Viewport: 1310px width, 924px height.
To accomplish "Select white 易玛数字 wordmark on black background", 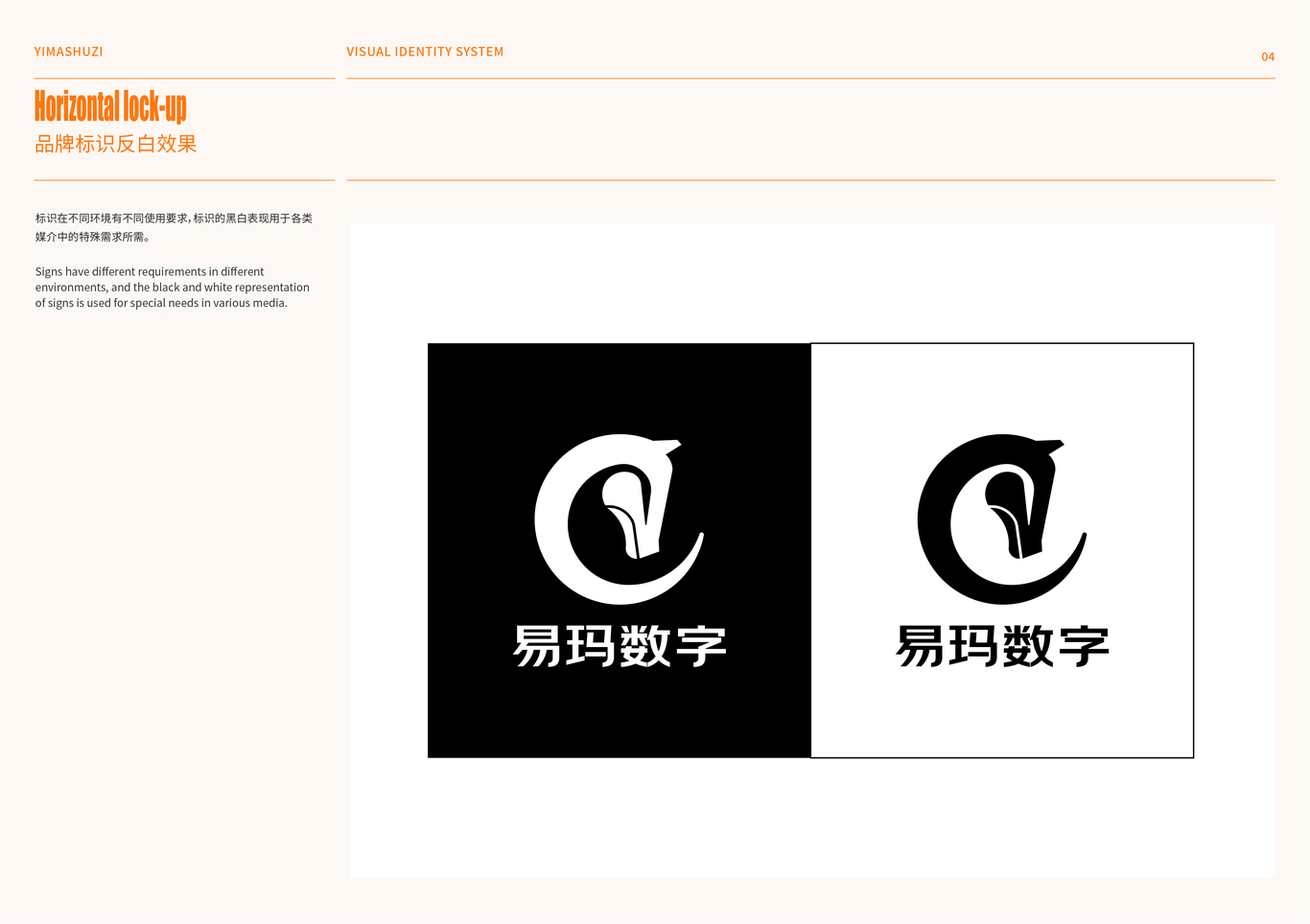I will click(620, 646).
